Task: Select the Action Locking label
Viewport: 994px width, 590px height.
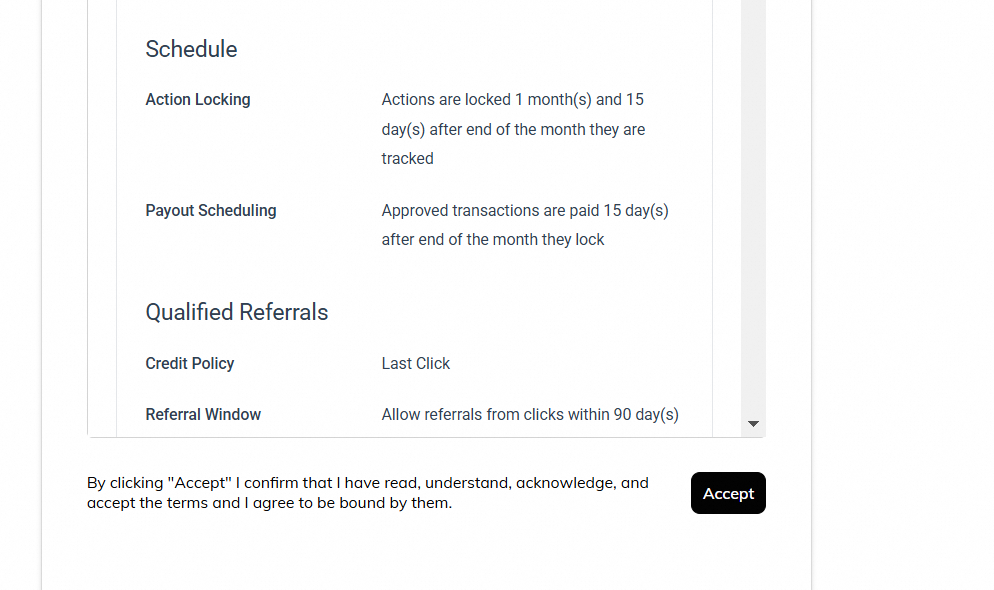Action: click(198, 100)
